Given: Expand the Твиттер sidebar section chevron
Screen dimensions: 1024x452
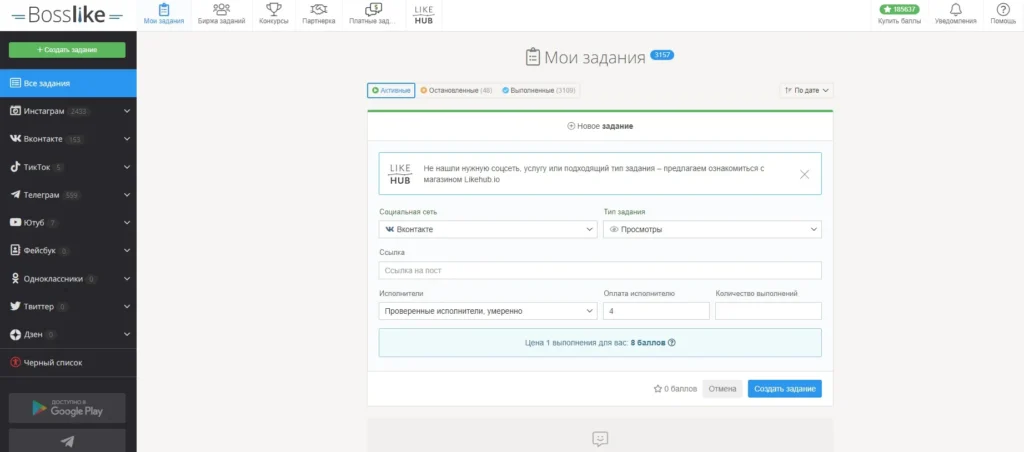Looking at the screenshot, I should (127, 306).
